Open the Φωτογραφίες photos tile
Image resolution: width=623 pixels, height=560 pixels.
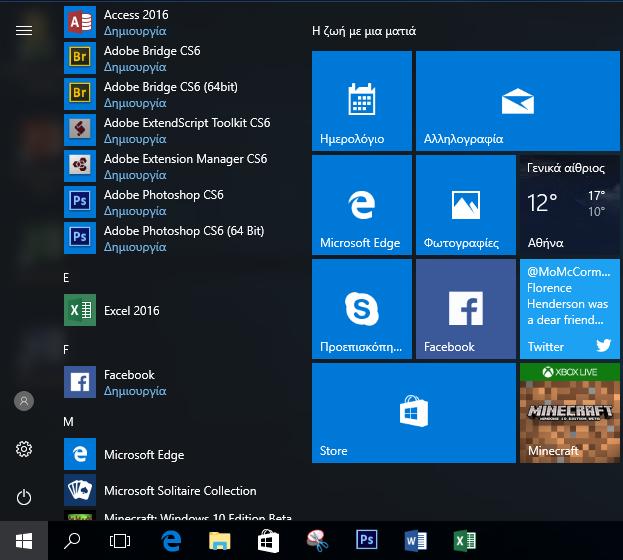tap(466, 205)
